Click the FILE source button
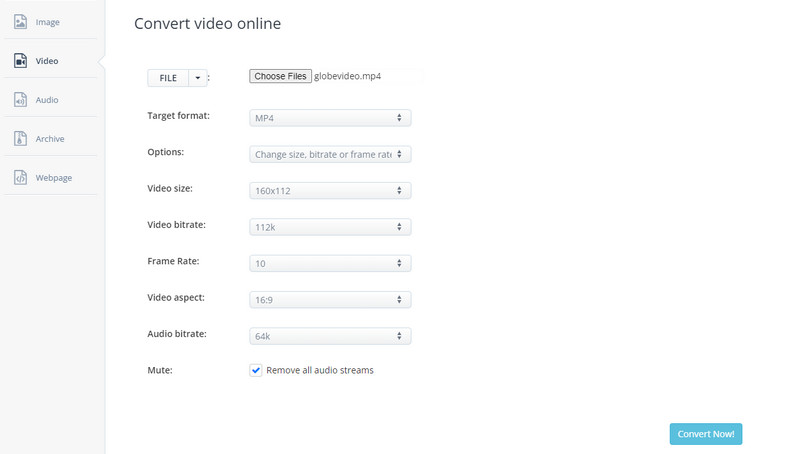This screenshot has height=454, width=800. (x=168, y=78)
